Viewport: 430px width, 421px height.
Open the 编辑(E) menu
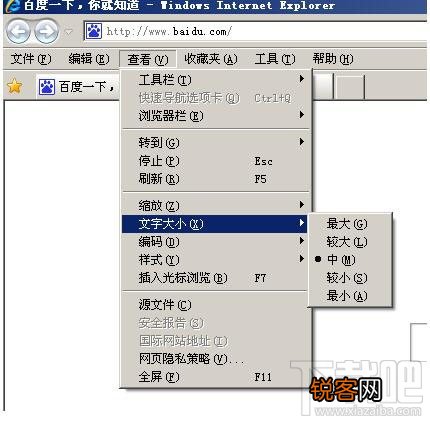coord(89,59)
